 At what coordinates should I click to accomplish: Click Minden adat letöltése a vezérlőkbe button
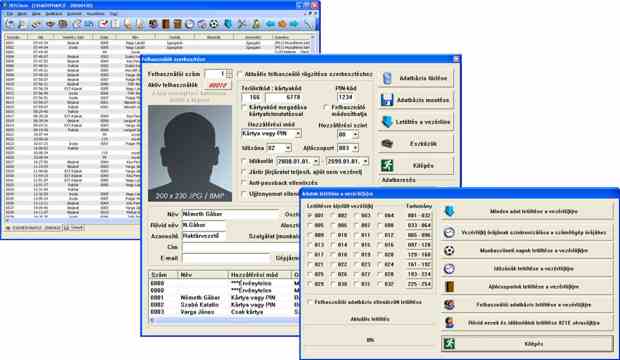[x=527, y=211]
